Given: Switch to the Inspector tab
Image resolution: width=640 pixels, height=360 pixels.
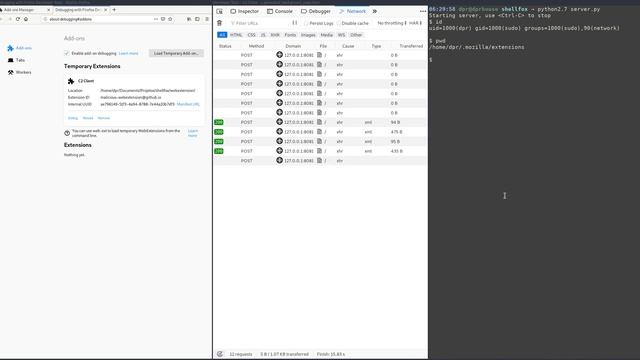Looking at the screenshot, I should point(244,11).
